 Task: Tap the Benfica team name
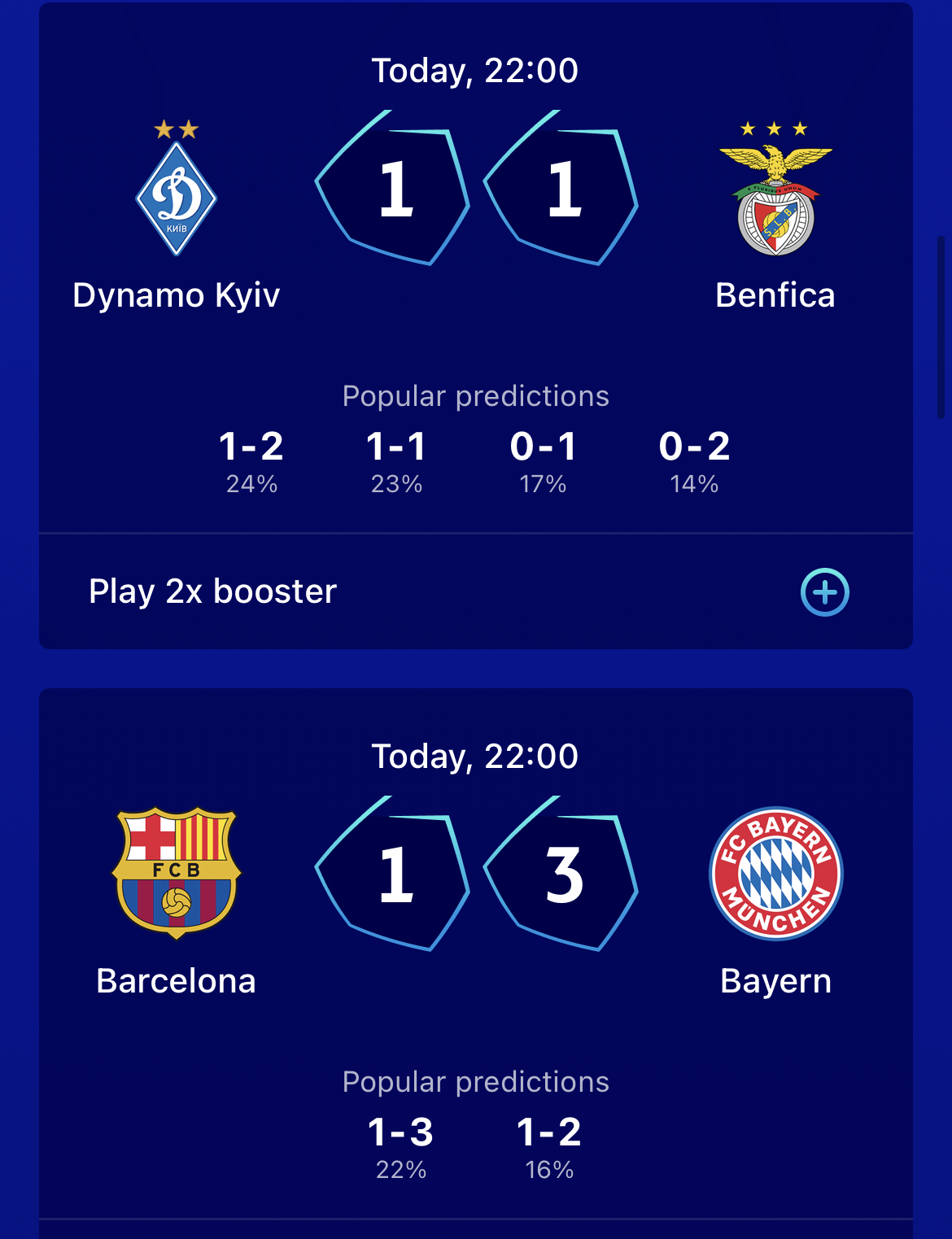coord(775,295)
